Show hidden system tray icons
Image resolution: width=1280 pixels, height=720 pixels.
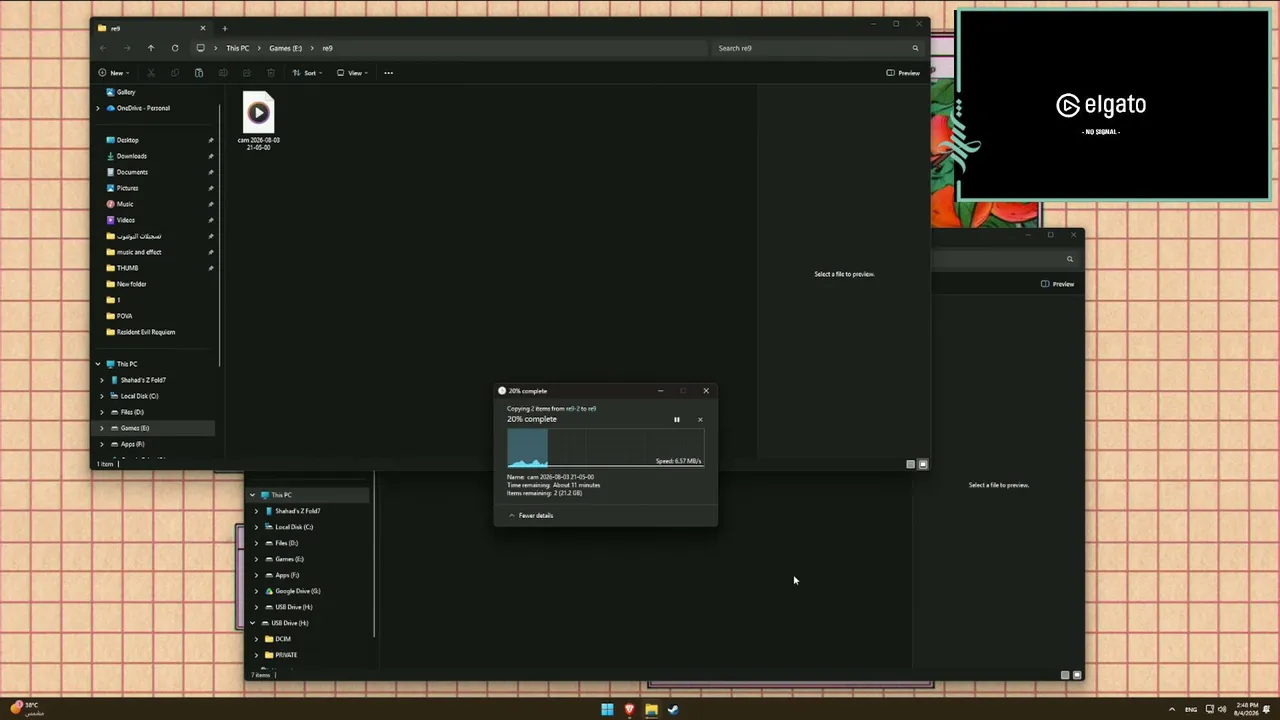click(1172, 710)
